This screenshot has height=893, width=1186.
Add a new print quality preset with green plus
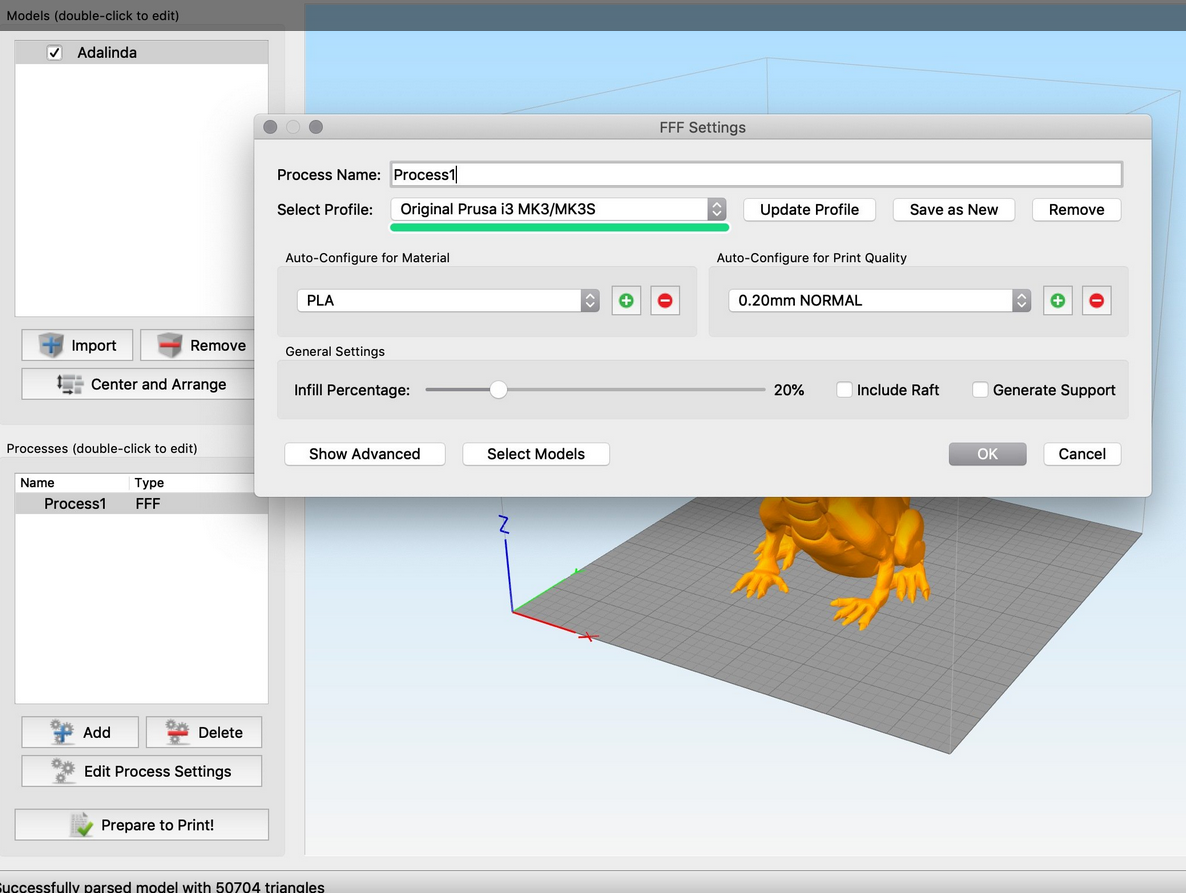click(1057, 301)
